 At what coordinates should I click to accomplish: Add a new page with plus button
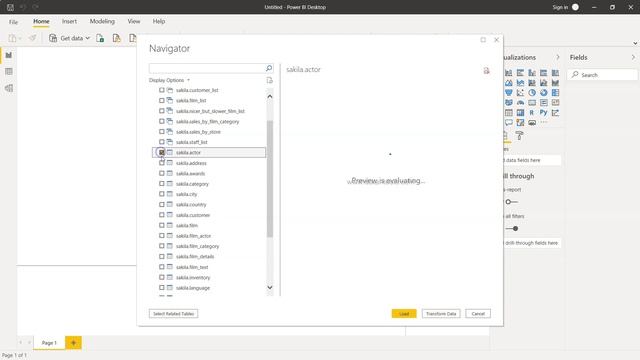(73, 343)
